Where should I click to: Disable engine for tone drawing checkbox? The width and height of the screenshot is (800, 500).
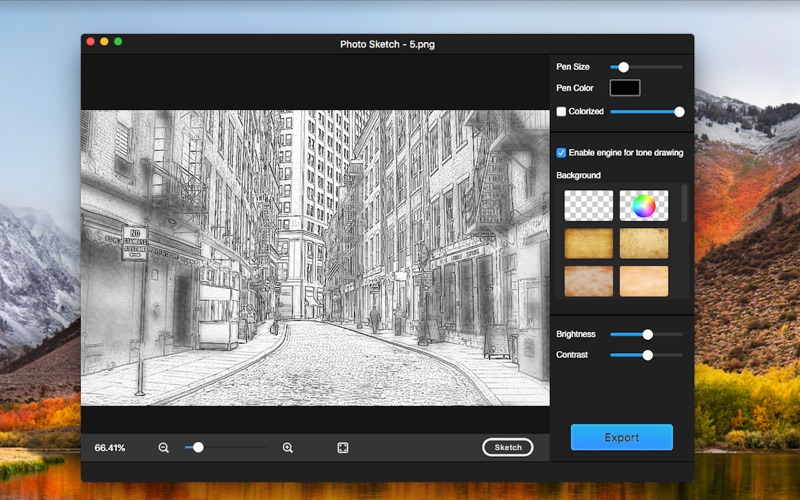tap(561, 153)
